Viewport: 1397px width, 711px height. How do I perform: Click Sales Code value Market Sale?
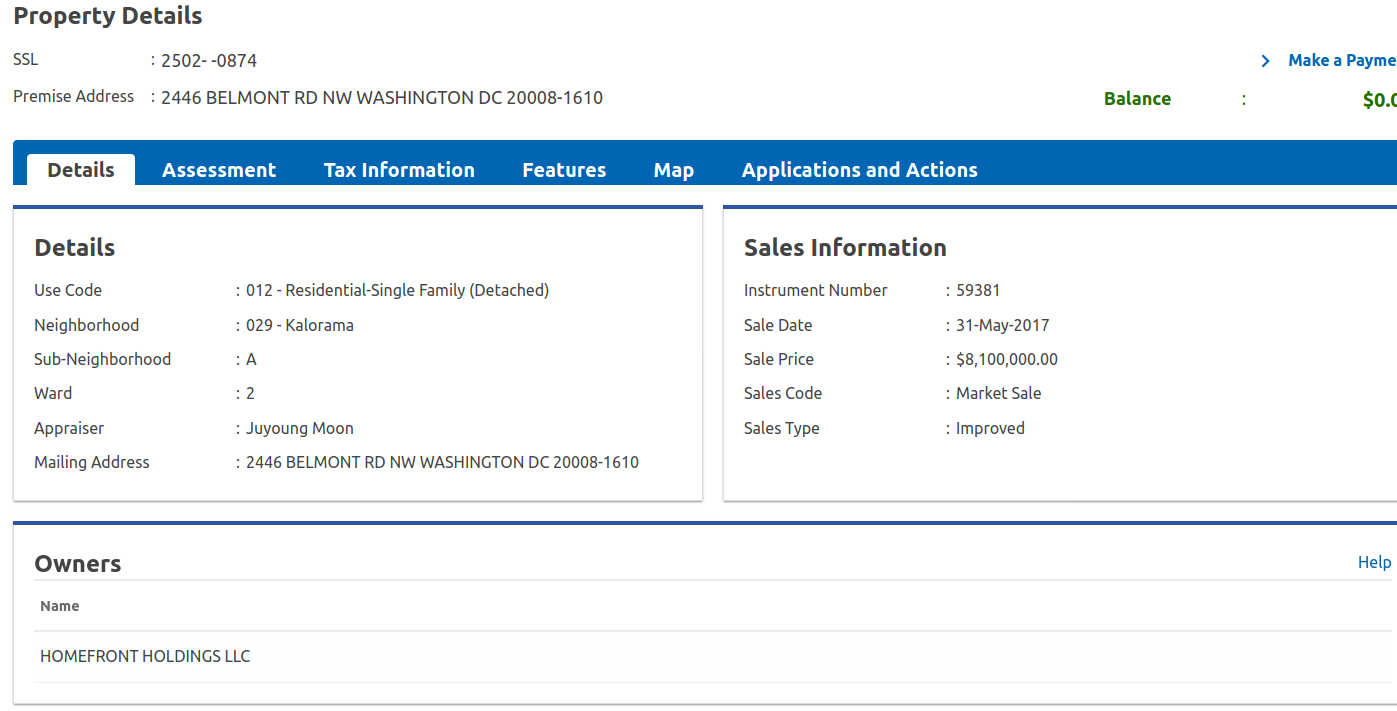click(999, 393)
